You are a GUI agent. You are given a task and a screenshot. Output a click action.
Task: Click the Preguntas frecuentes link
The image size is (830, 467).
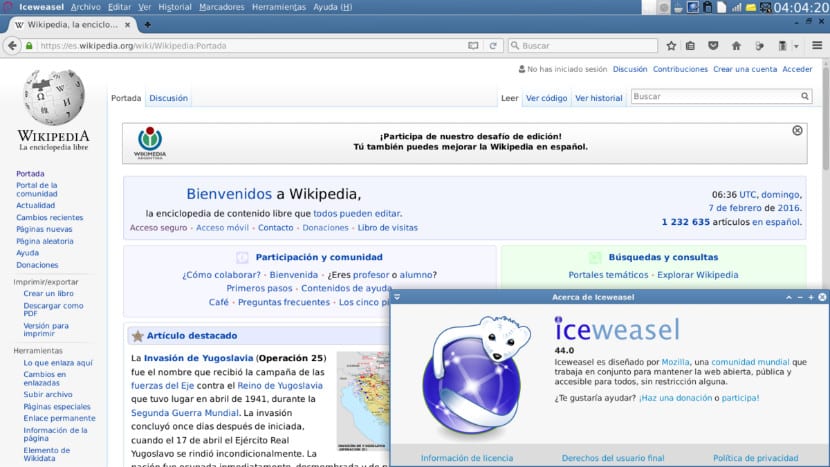click(284, 302)
